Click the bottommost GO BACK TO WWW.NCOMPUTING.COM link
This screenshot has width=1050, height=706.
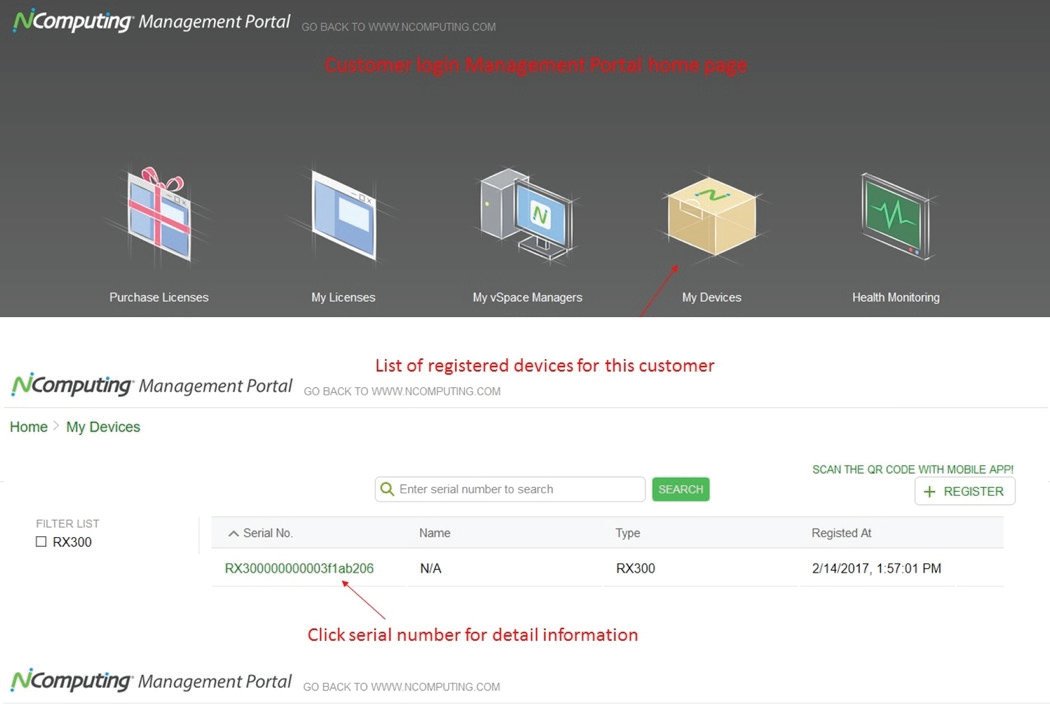[401, 687]
